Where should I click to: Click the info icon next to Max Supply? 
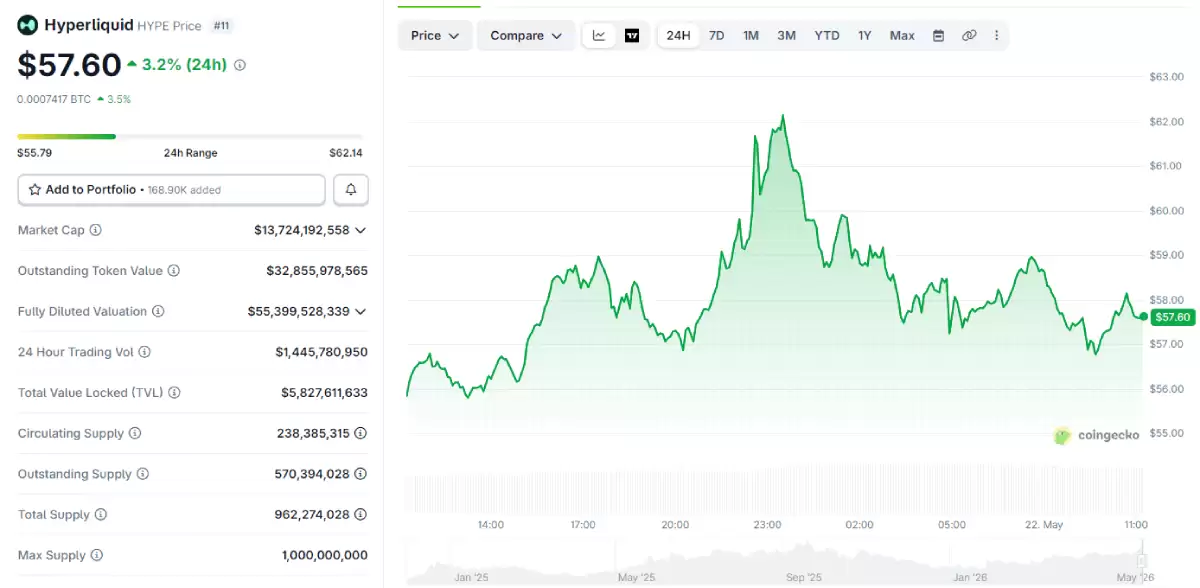(96, 555)
